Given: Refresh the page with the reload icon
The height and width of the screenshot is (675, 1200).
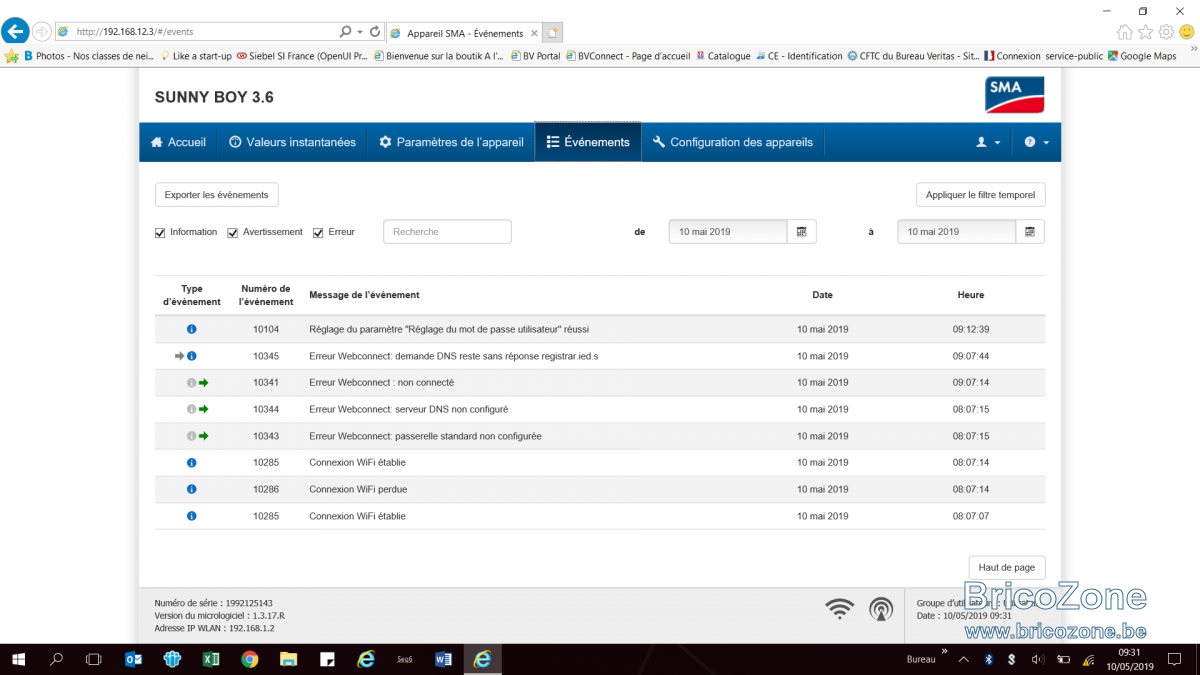Looking at the screenshot, I should [x=375, y=32].
